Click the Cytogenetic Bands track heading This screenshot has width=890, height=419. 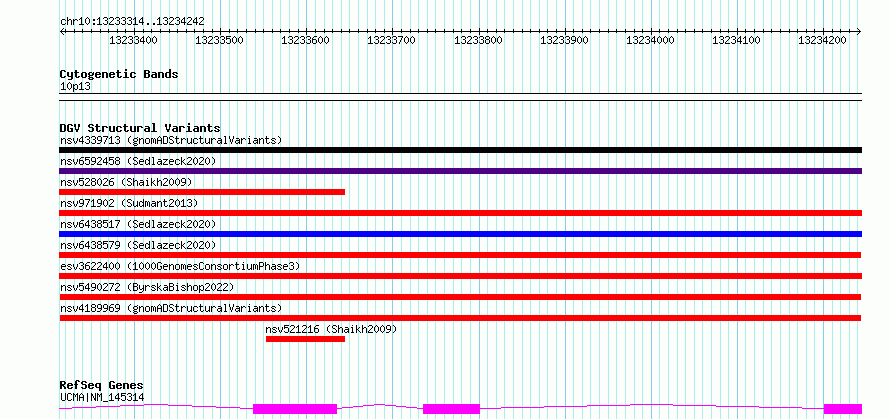click(119, 74)
